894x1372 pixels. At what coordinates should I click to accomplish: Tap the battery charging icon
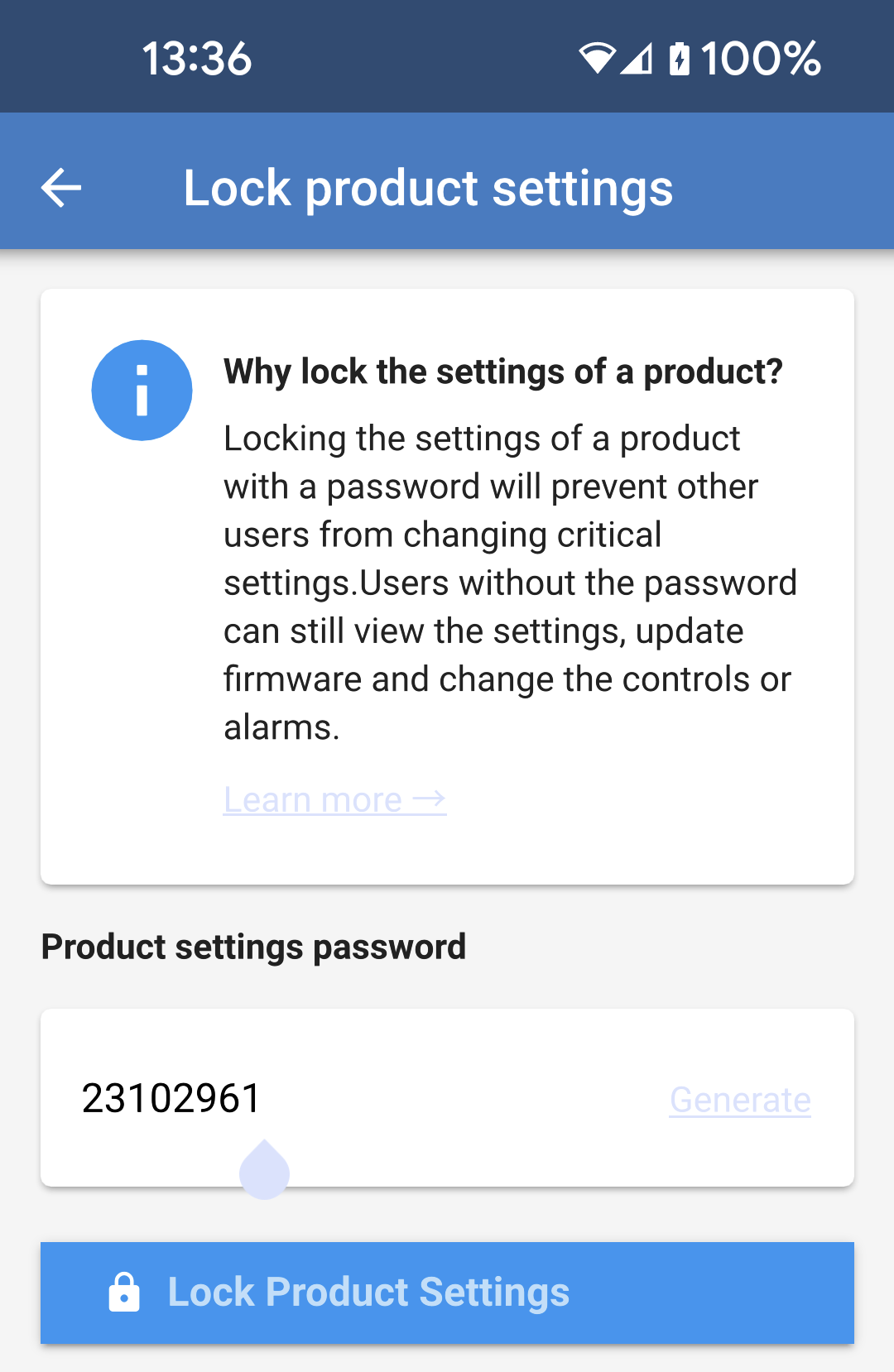tap(679, 58)
